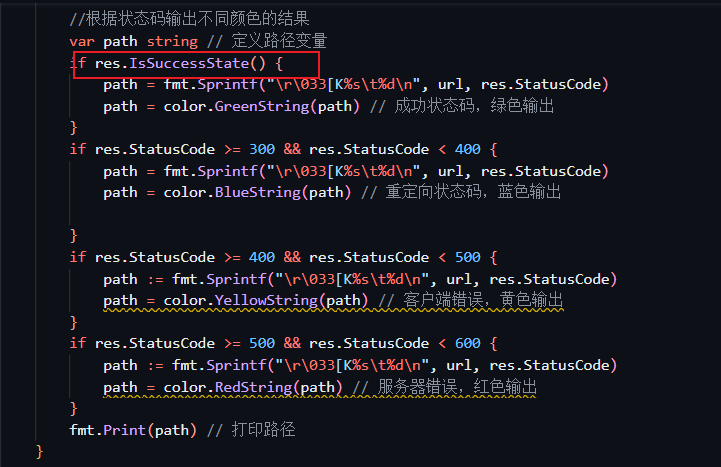Click GreenString in the color call
The height and width of the screenshot is (467, 721).
[x=262, y=106]
